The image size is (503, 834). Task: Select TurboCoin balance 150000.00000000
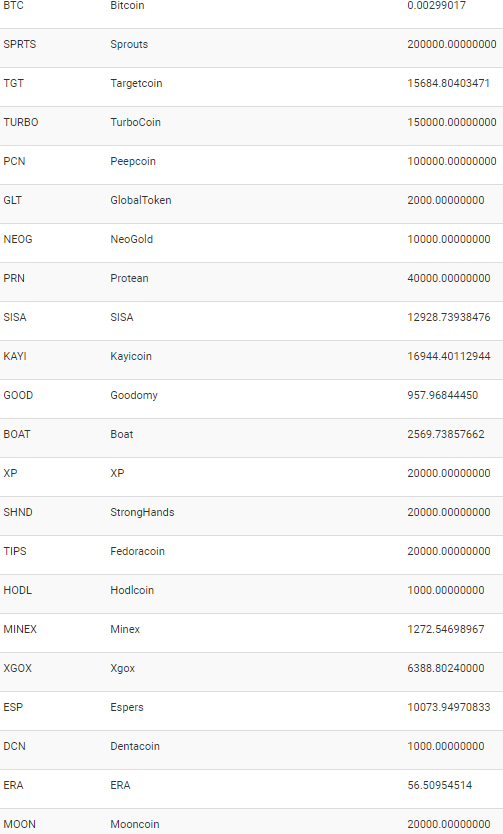[452, 122]
